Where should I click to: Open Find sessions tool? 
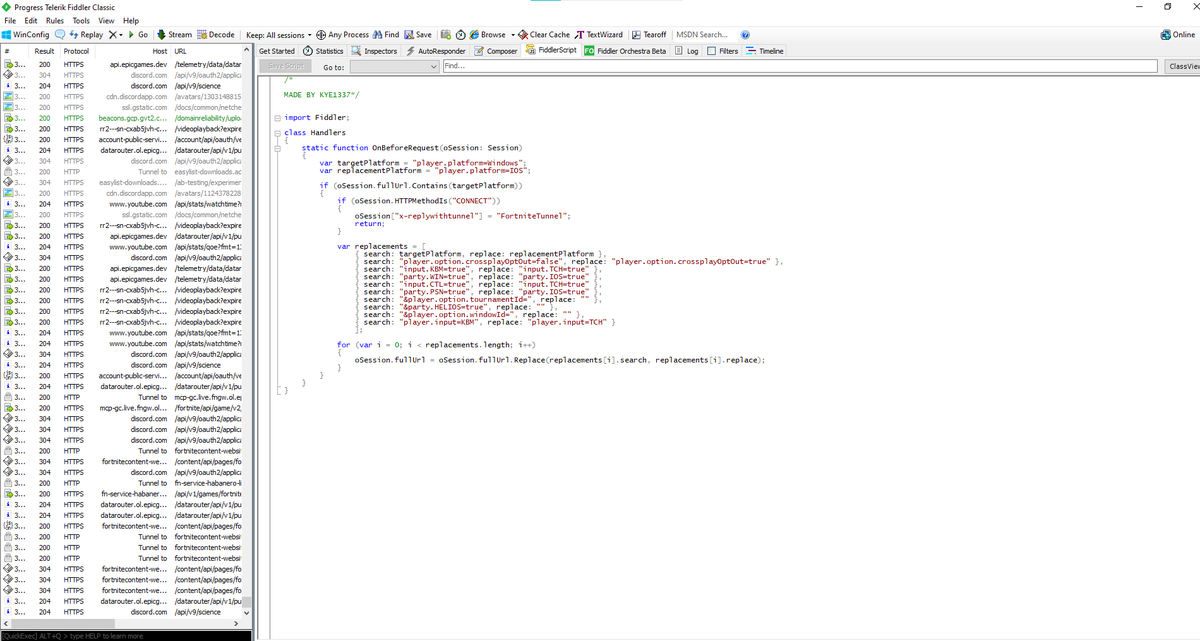pyautogui.click(x=386, y=35)
